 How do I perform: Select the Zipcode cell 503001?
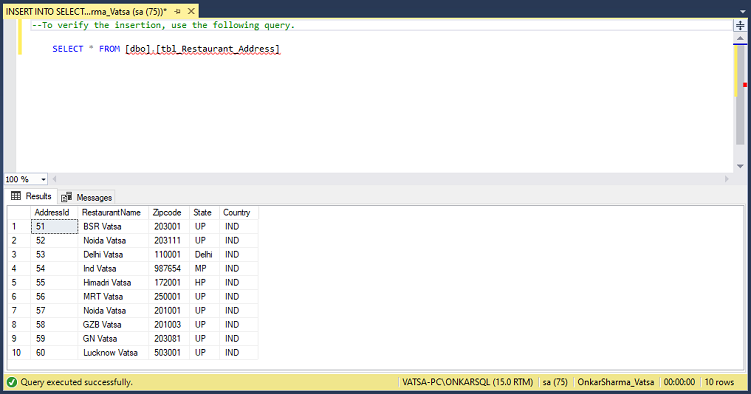pos(169,353)
